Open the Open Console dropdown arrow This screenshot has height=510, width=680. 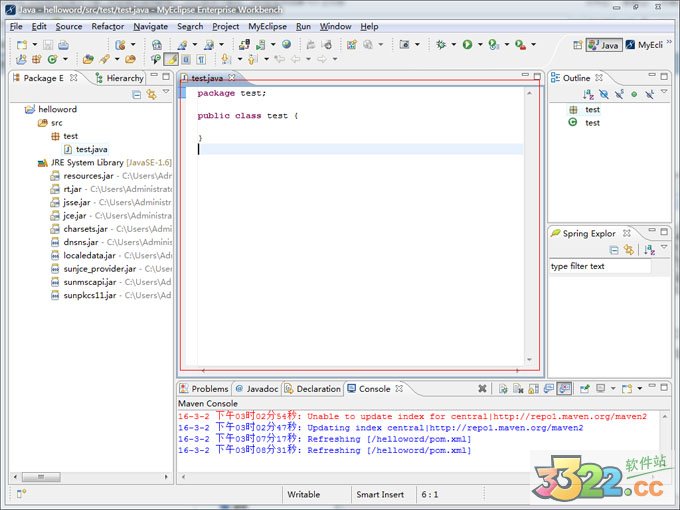[640, 389]
